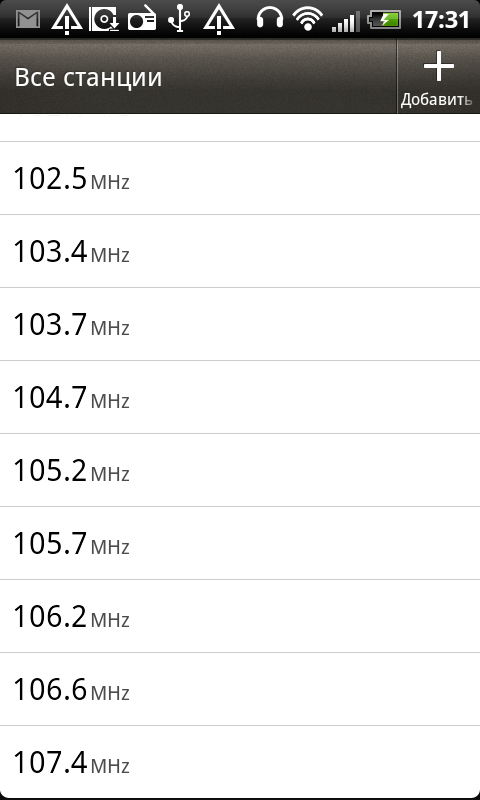Tune to 103.7 MHz station
The height and width of the screenshot is (800, 480).
(240, 324)
